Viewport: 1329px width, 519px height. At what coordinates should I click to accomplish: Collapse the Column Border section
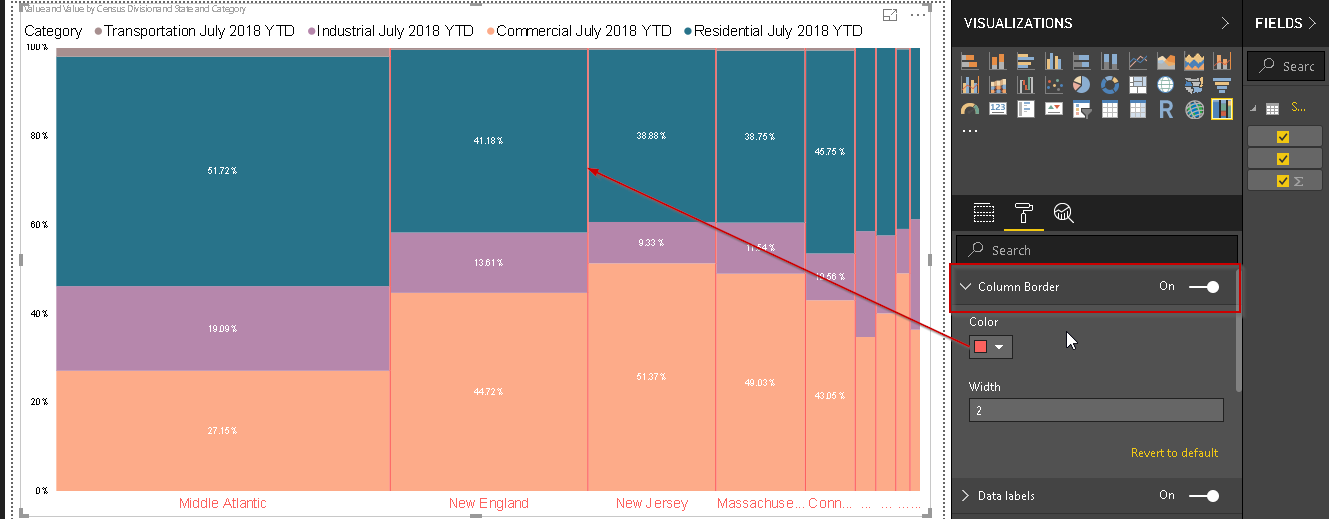(x=966, y=287)
